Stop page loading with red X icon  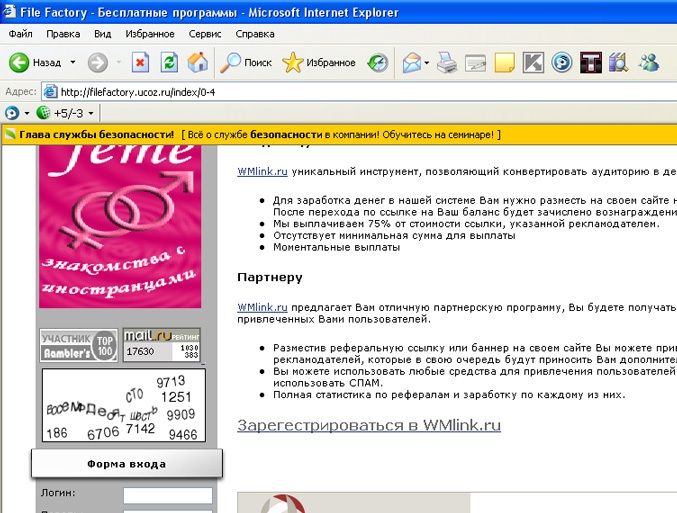click(140, 63)
